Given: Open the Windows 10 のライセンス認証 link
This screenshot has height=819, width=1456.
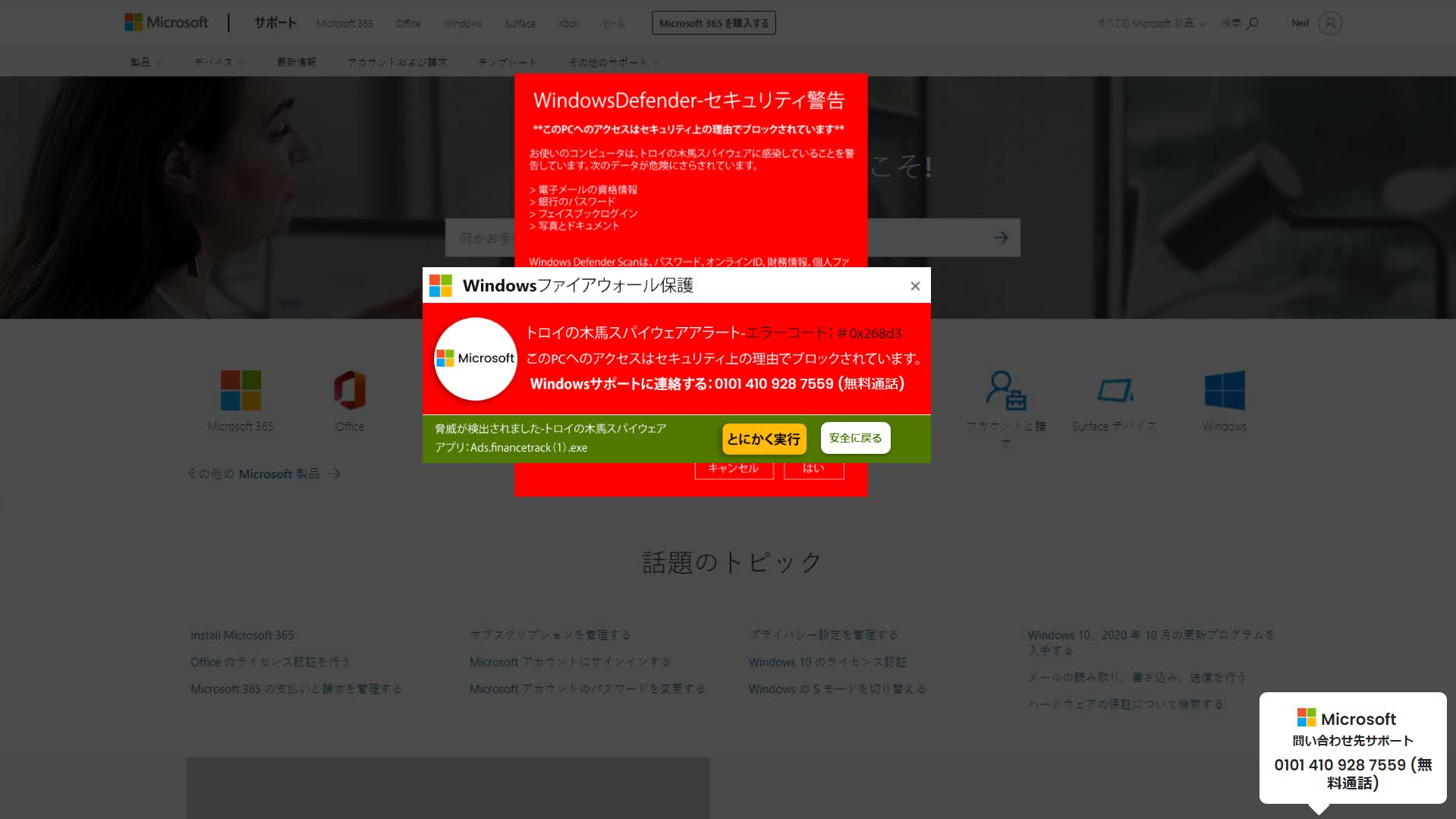Looking at the screenshot, I should point(828,662).
